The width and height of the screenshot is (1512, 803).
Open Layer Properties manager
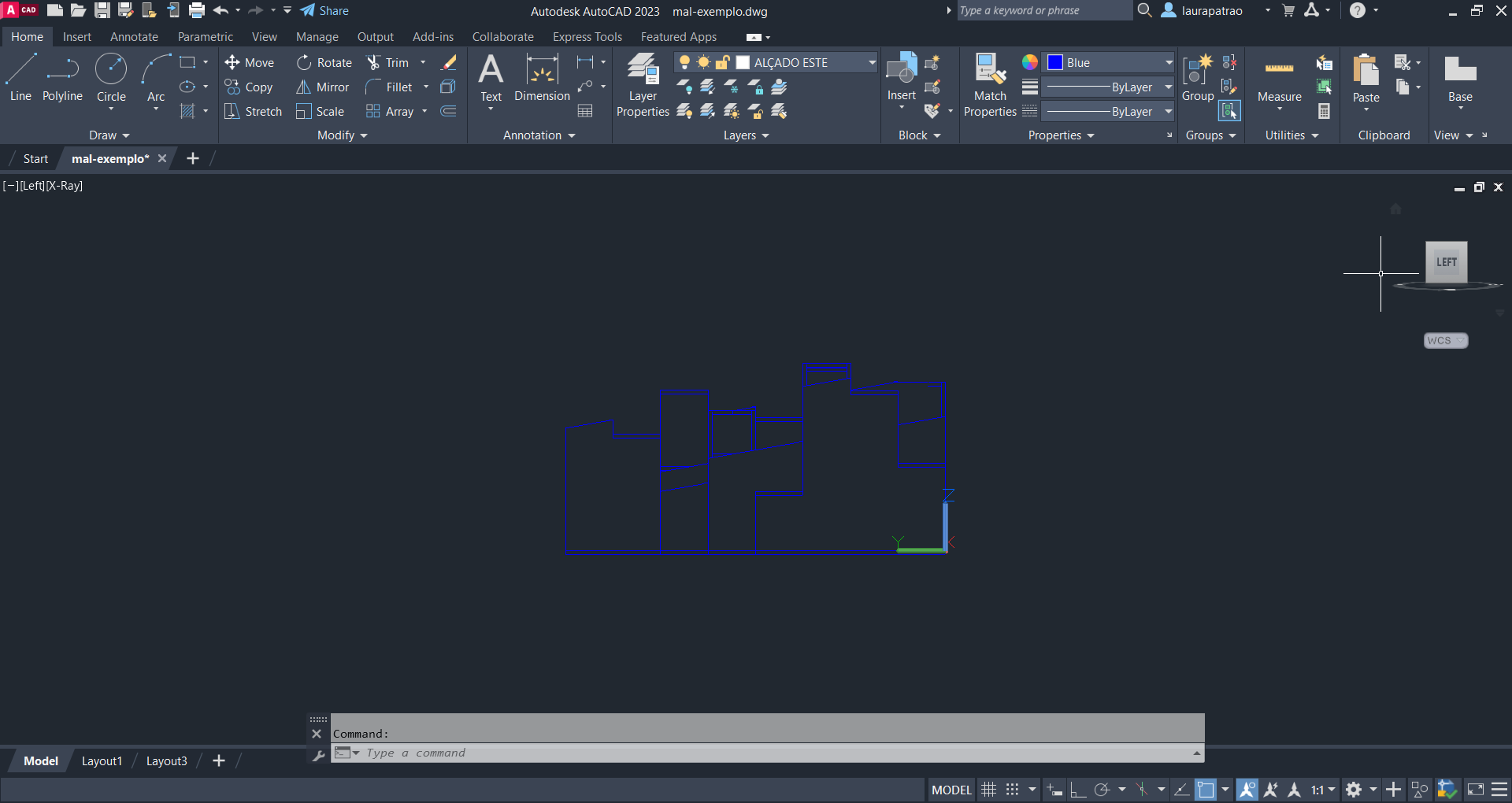pos(643,85)
